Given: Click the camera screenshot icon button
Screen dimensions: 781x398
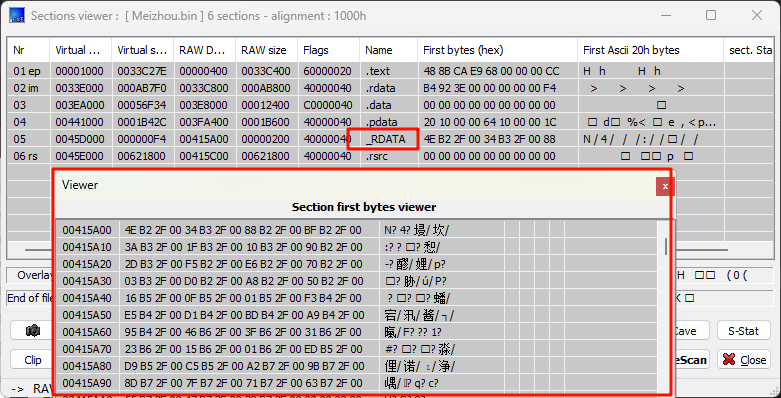Looking at the screenshot, I should [32, 331].
